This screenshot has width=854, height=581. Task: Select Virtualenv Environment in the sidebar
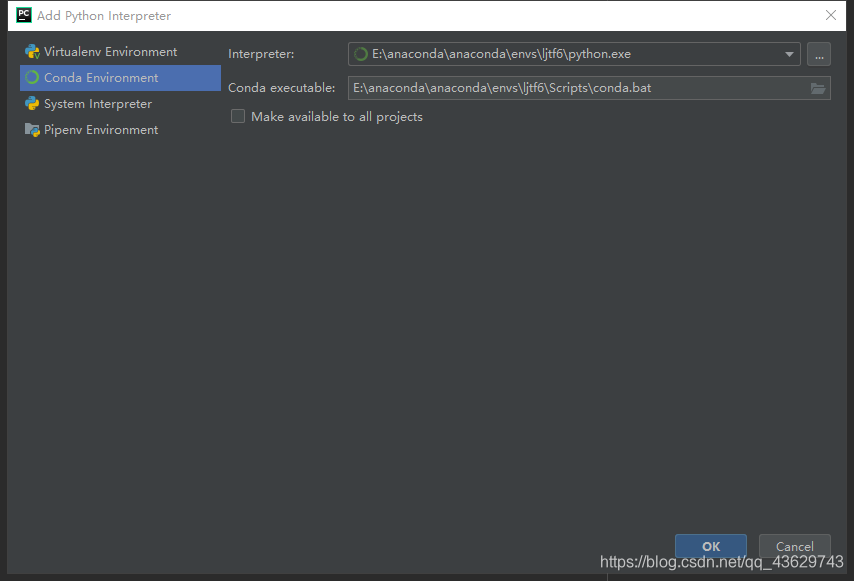[120, 52]
